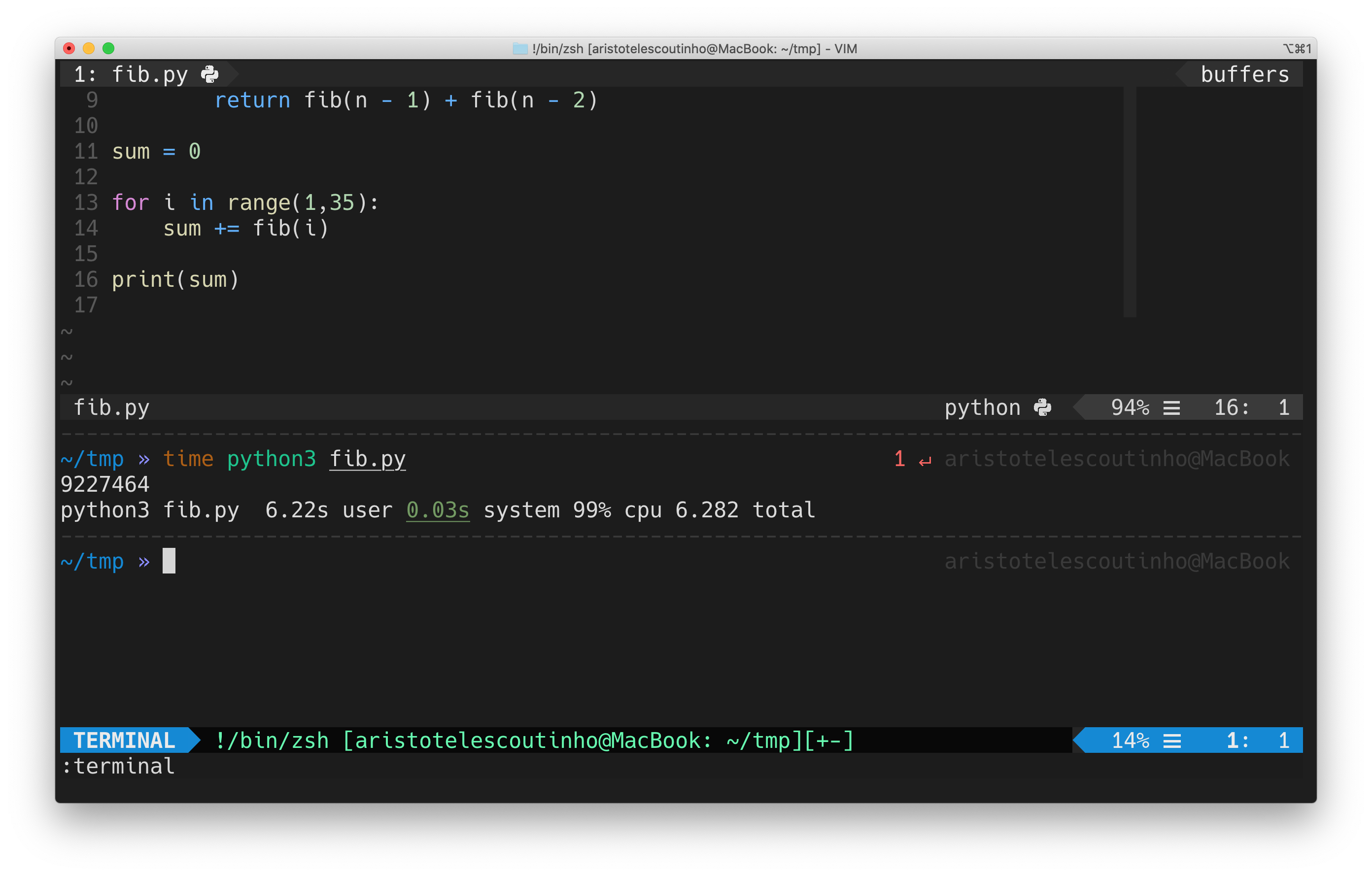Place cursor on line 11 sum = 0
This screenshot has height=876, width=1372.
[156, 152]
